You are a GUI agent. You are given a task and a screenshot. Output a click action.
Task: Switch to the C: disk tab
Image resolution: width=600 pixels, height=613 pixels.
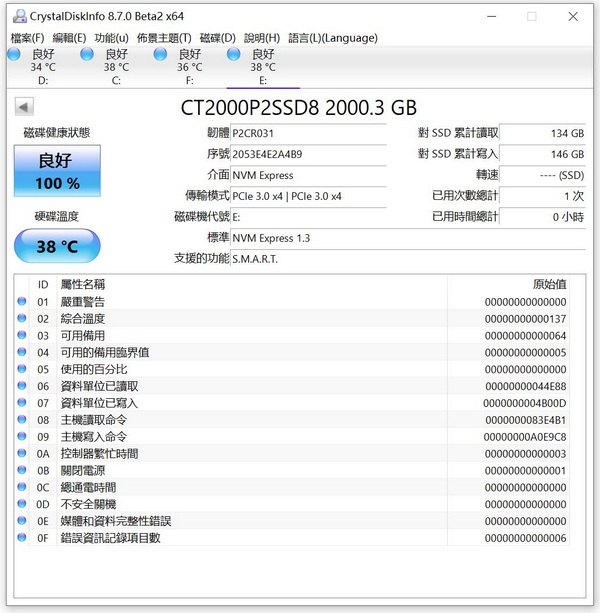pyautogui.click(x=116, y=67)
